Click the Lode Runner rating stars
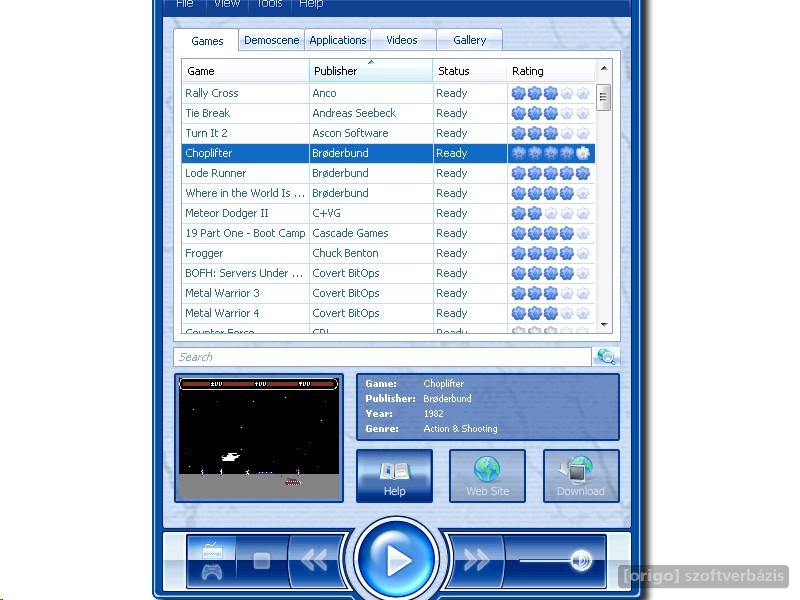Screen dimensions: 800x600 tap(551, 173)
